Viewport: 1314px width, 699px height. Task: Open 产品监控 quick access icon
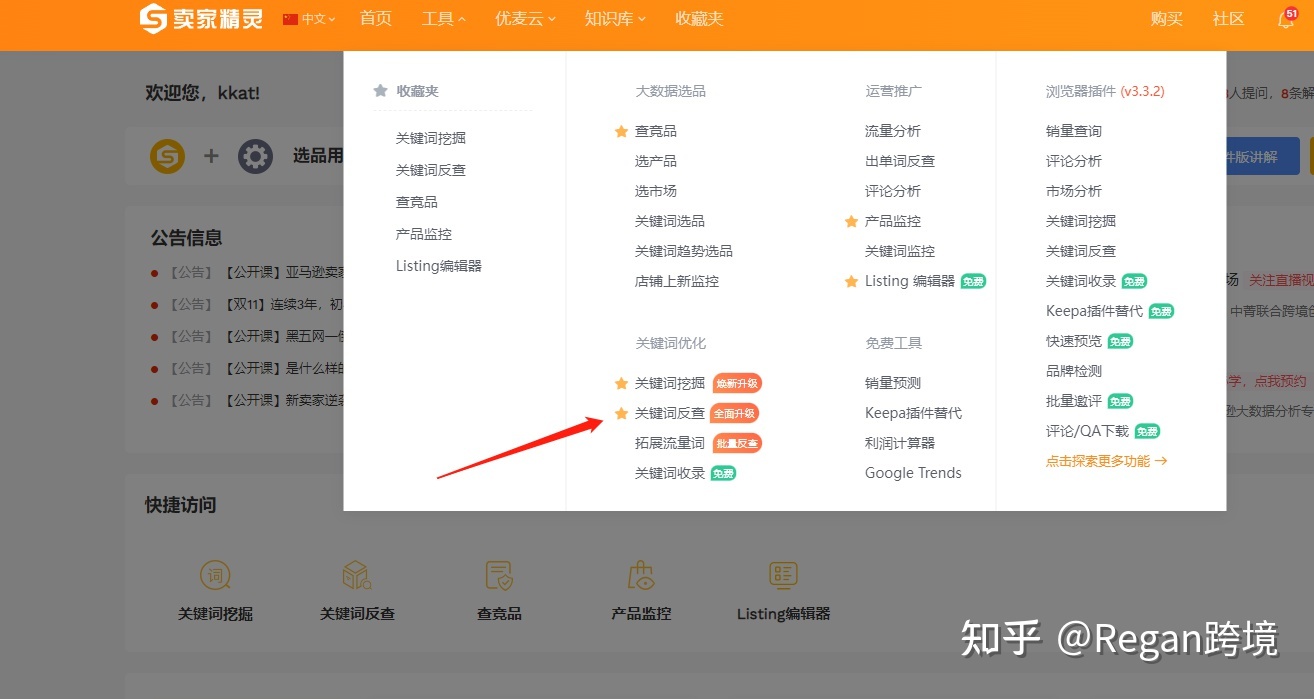point(641,576)
